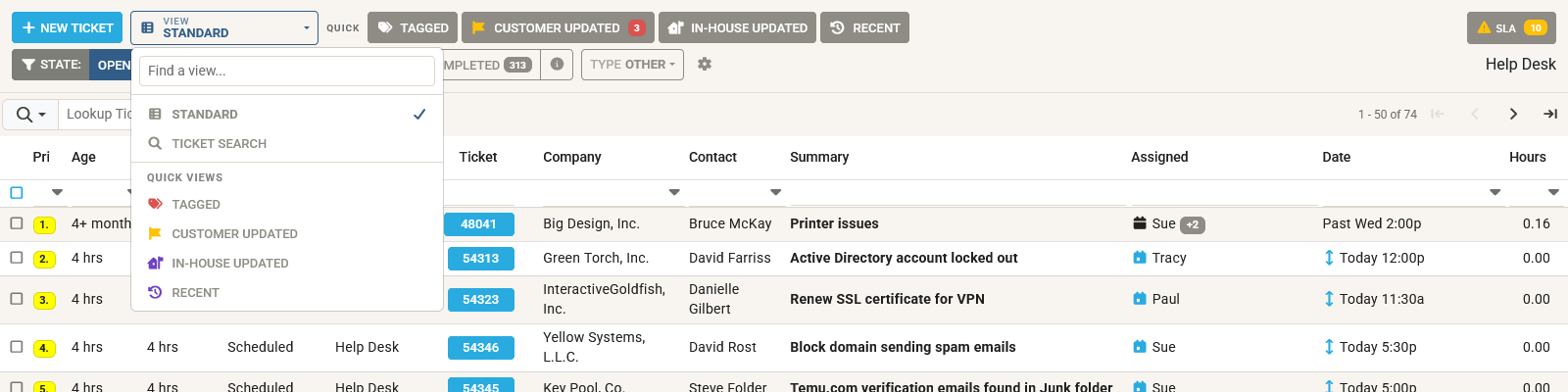Open the View Standard dropdown

(224, 27)
